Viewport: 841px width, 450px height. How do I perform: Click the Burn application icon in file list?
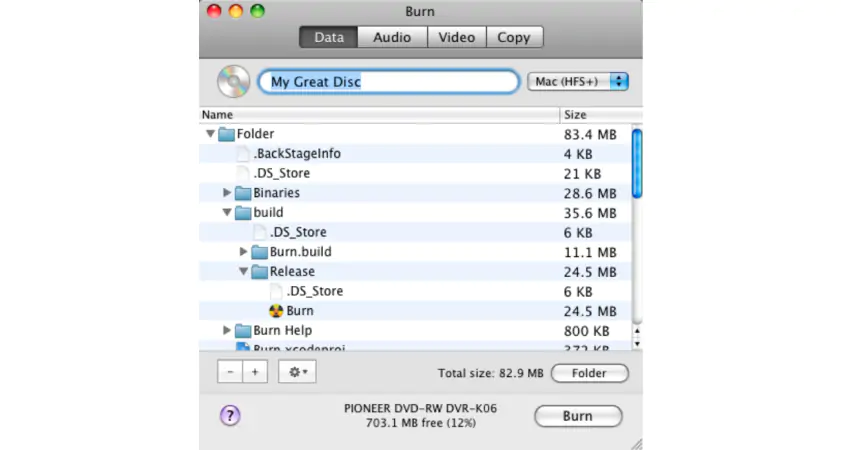tap(277, 311)
